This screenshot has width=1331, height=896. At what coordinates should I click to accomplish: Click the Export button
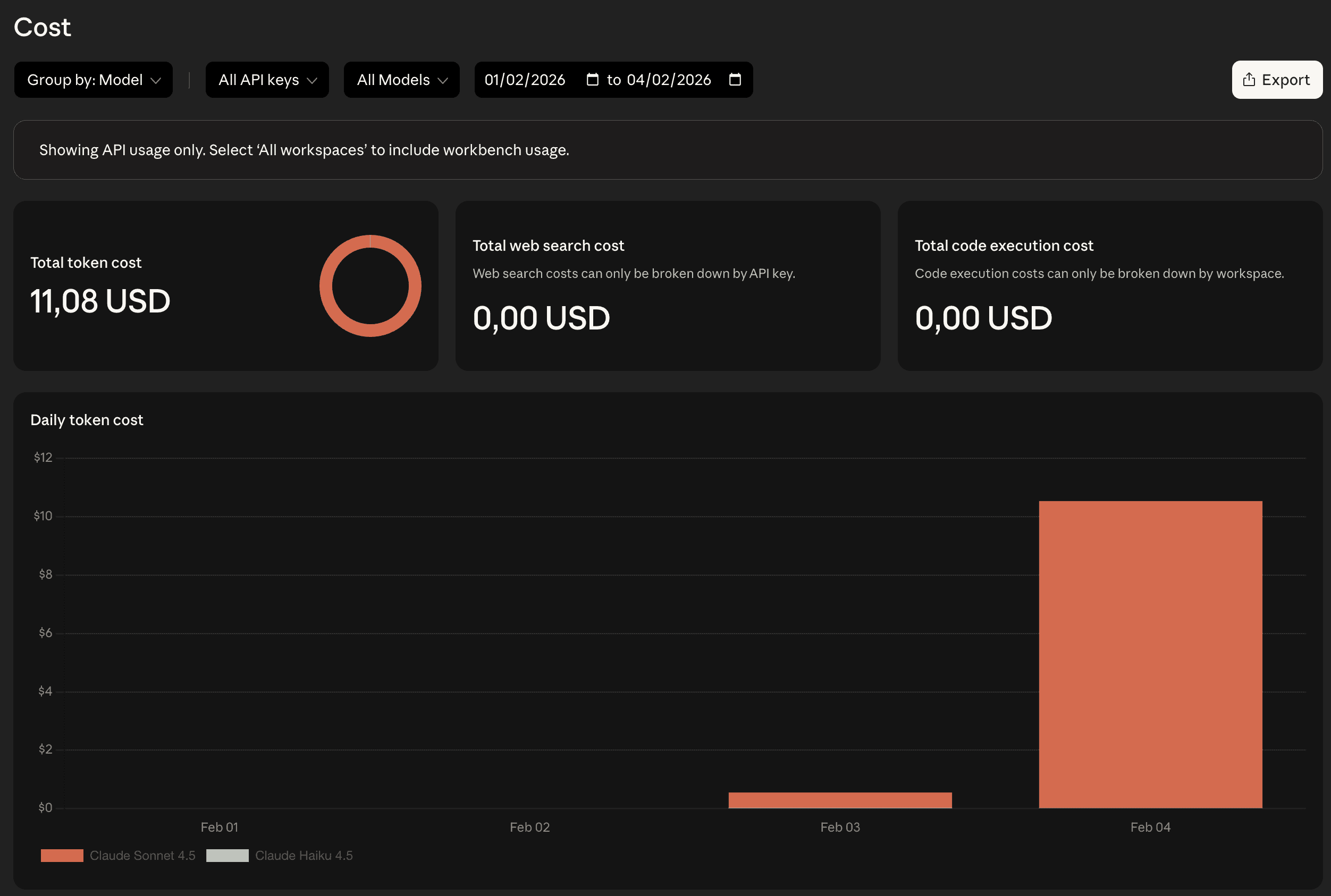point(1276,80)
